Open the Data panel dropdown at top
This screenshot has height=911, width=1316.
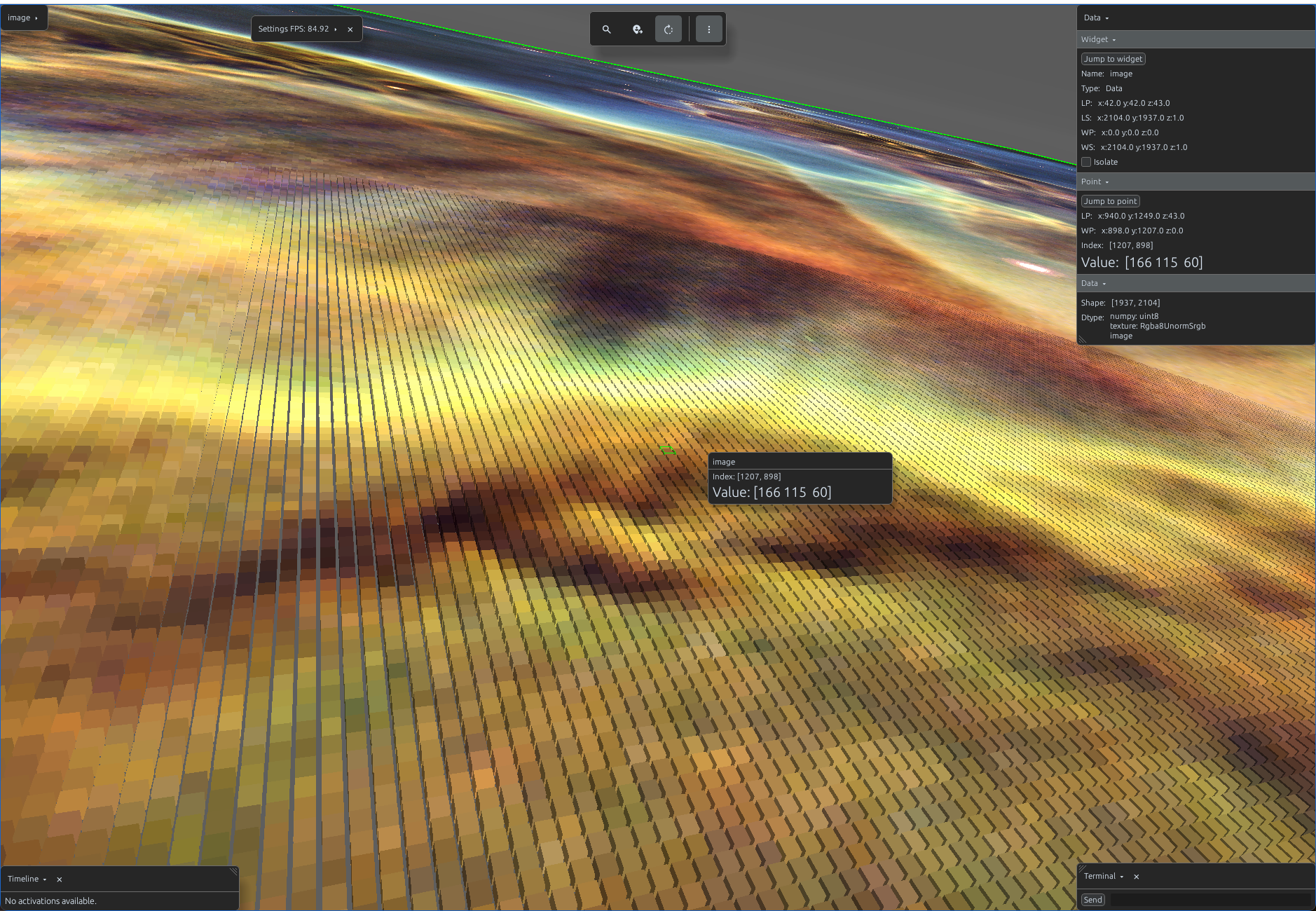tap(1097, 18)
